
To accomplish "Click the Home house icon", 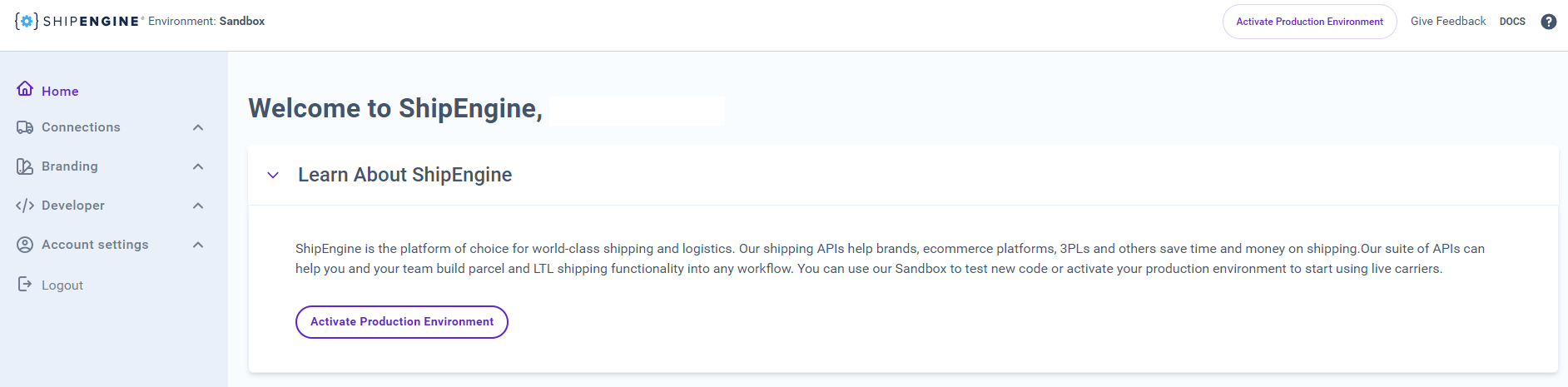I will click(25, 89).
